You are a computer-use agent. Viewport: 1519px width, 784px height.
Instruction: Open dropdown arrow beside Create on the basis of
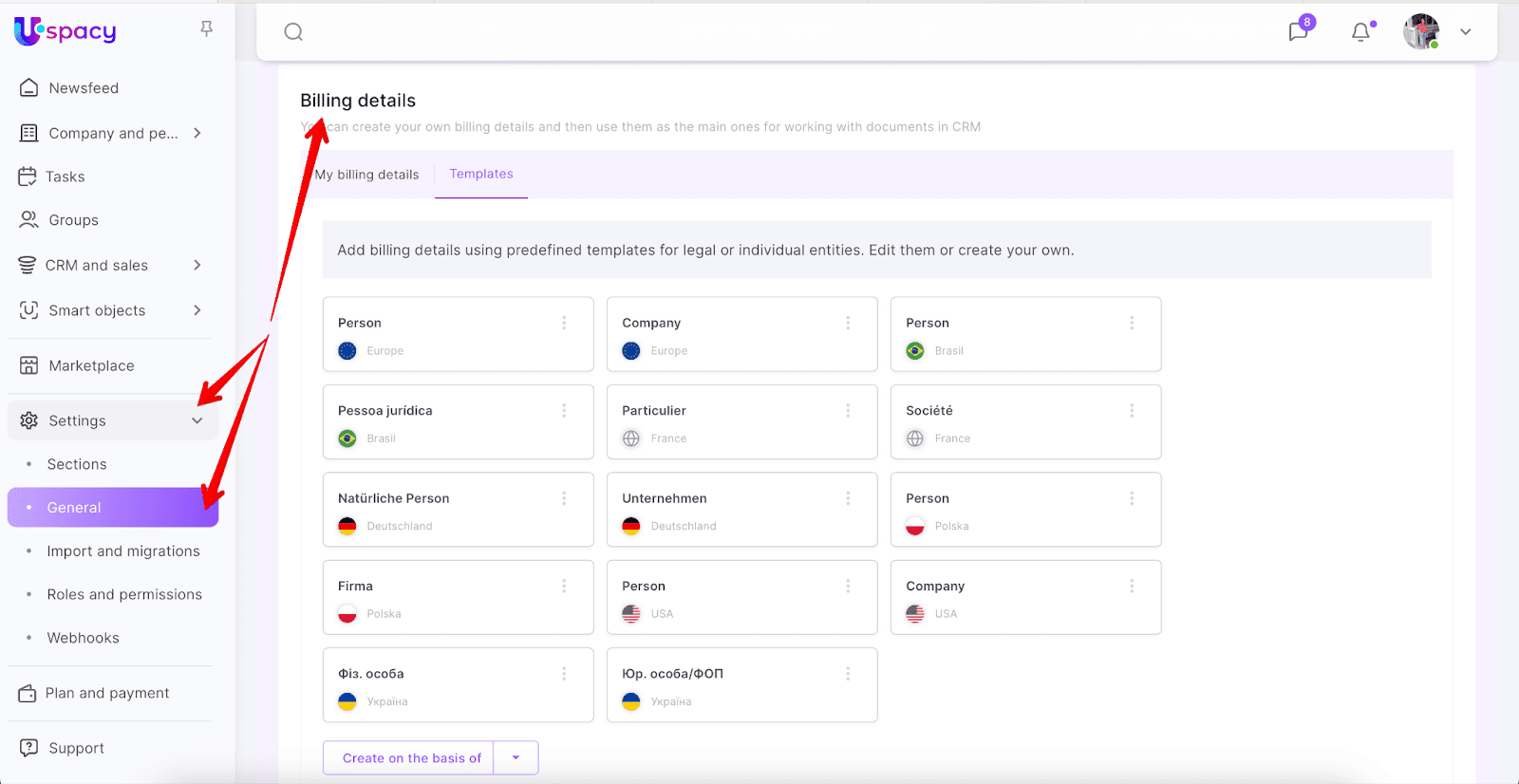click(516, 757)
